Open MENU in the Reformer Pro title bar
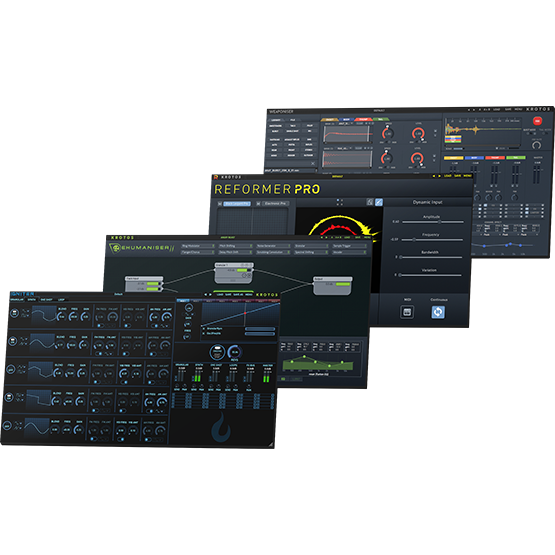The image size is (555, 555). 468,176
